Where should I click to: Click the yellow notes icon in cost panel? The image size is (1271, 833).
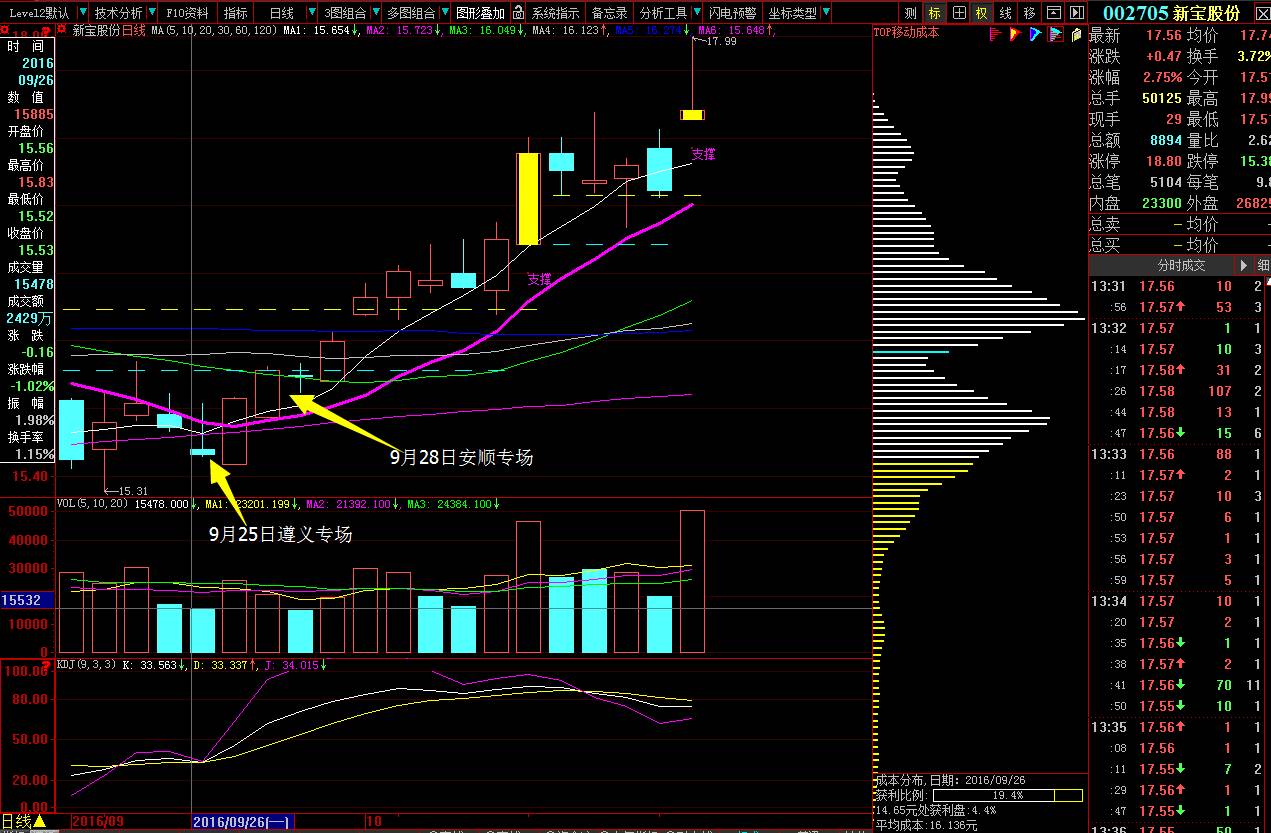(1076, 34)
